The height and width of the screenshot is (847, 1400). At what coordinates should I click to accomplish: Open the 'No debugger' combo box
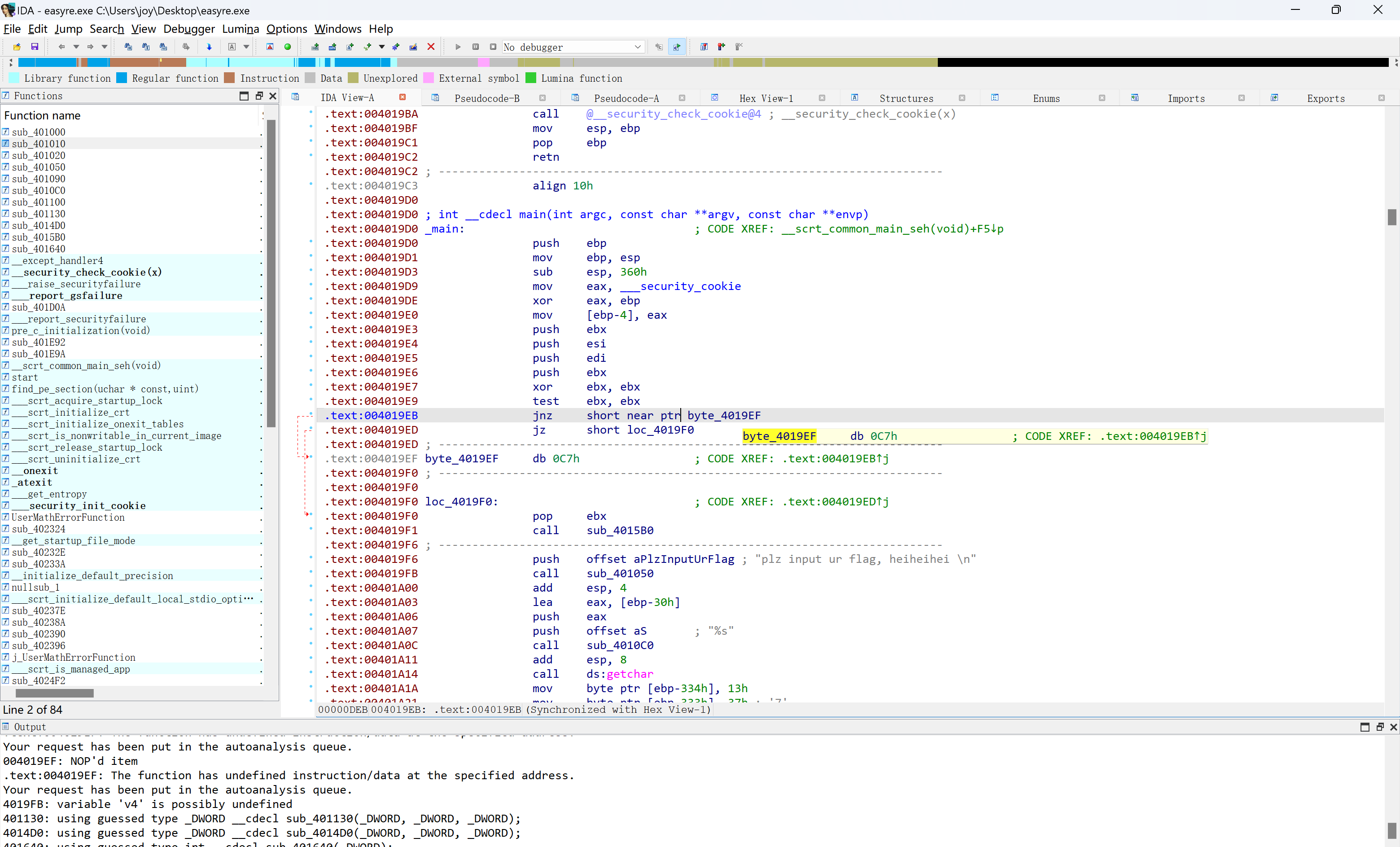[573, 47]
